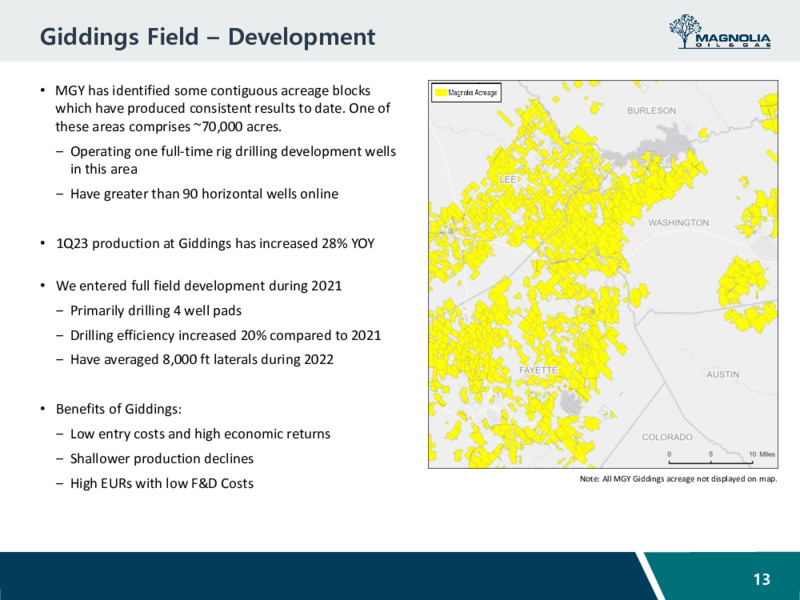Screen dimensions: 800x600
Task: Click 'Primarily drilling 4 well pads' line
Action: click(156, 311)
